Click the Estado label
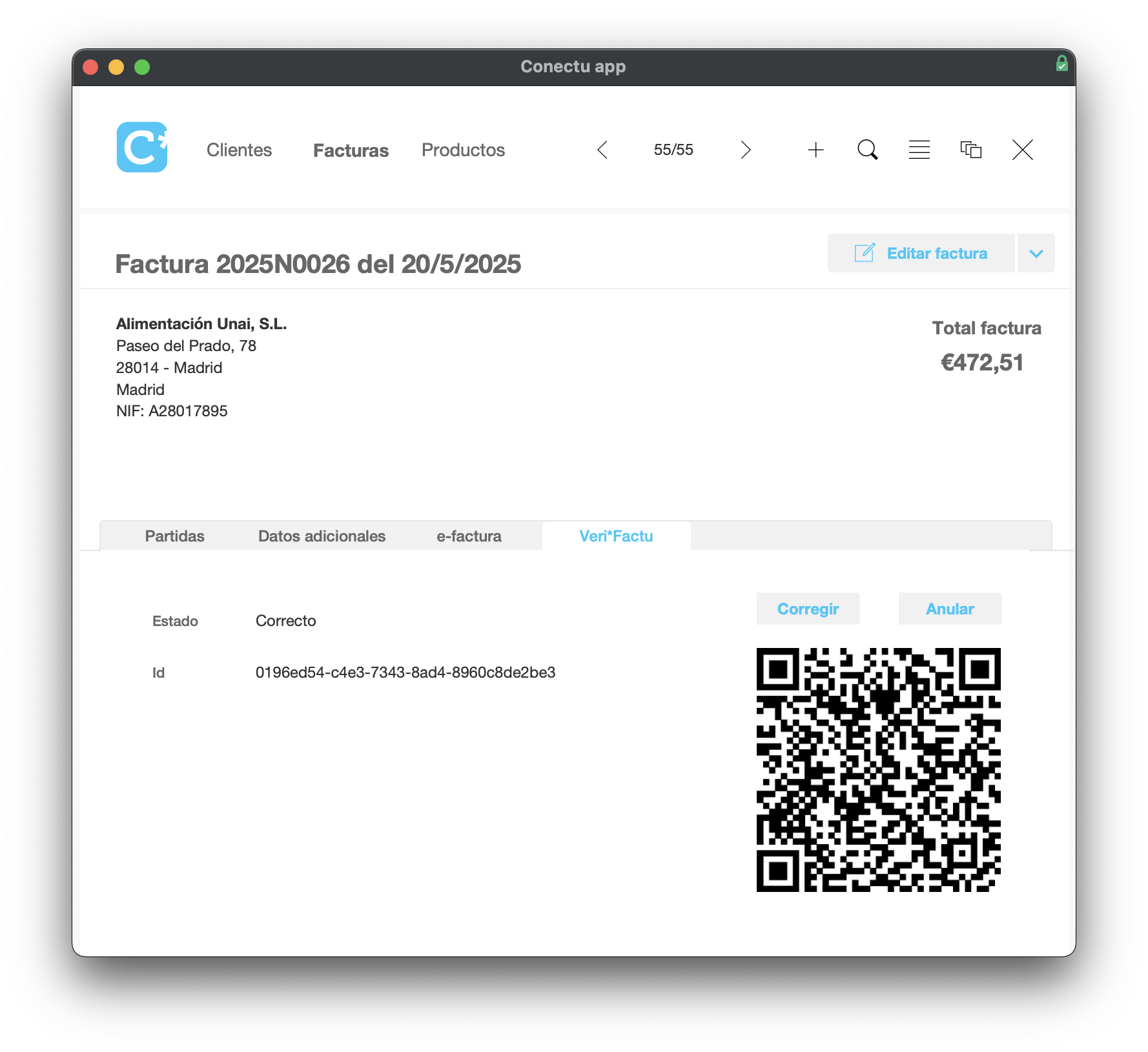 175,621
